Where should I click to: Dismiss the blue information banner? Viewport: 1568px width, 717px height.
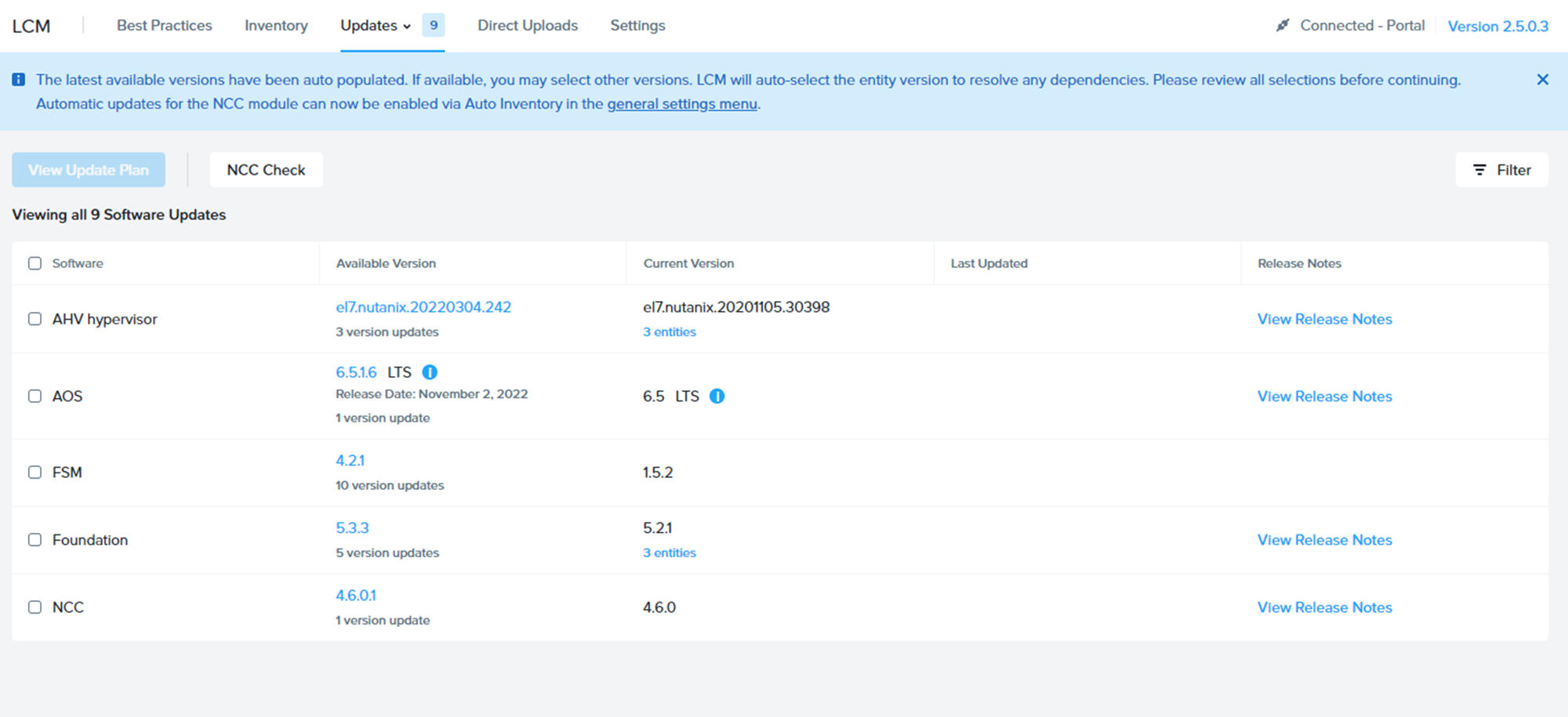pyautogui.click(x=1542, y=79)
